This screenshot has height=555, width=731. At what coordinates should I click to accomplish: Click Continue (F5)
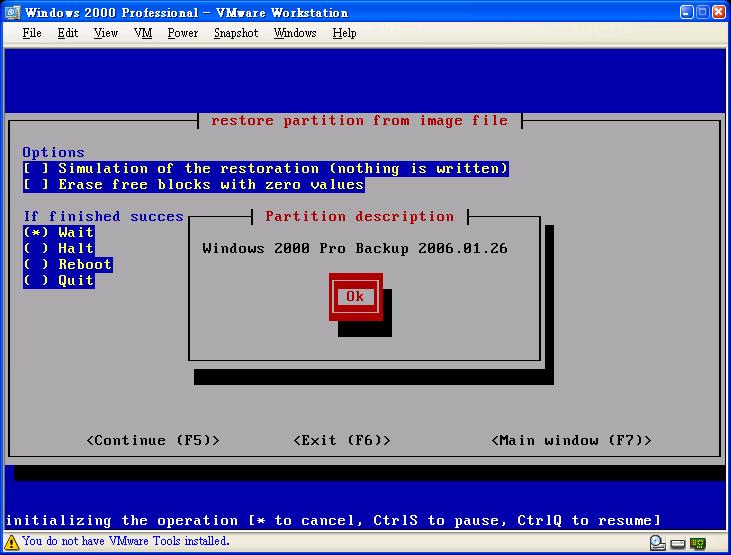click(153, 440)
